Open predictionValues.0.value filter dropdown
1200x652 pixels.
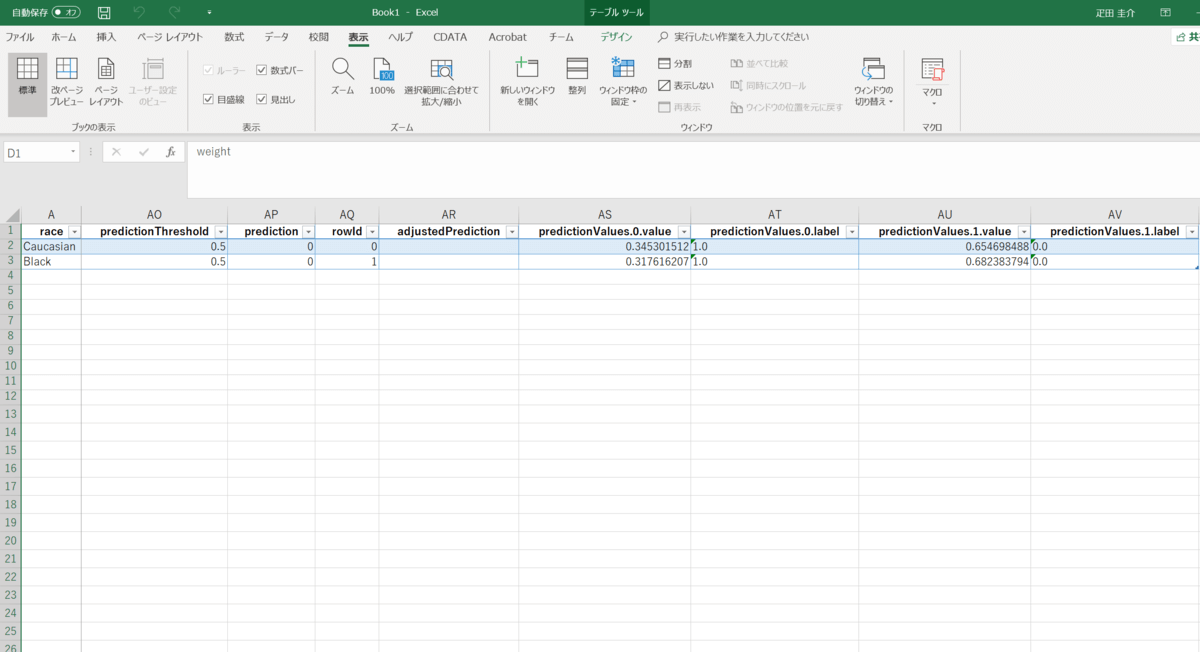coord(683,232)
